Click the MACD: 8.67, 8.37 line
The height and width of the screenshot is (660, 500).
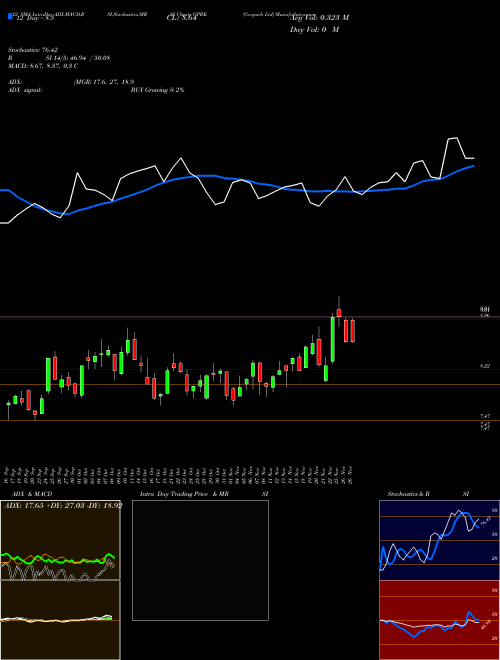(43, 66)
